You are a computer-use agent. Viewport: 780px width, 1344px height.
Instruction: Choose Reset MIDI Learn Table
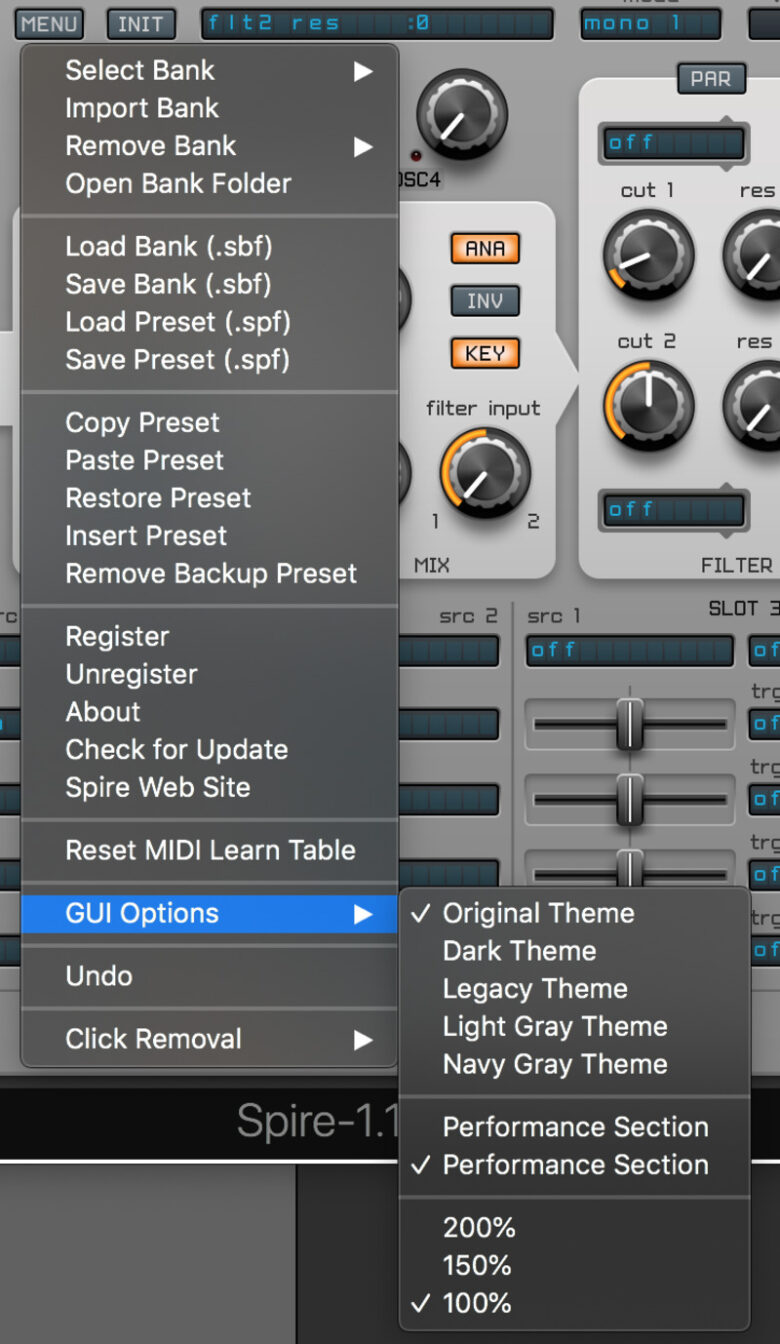pyautogui.click(x=210, y=851)
